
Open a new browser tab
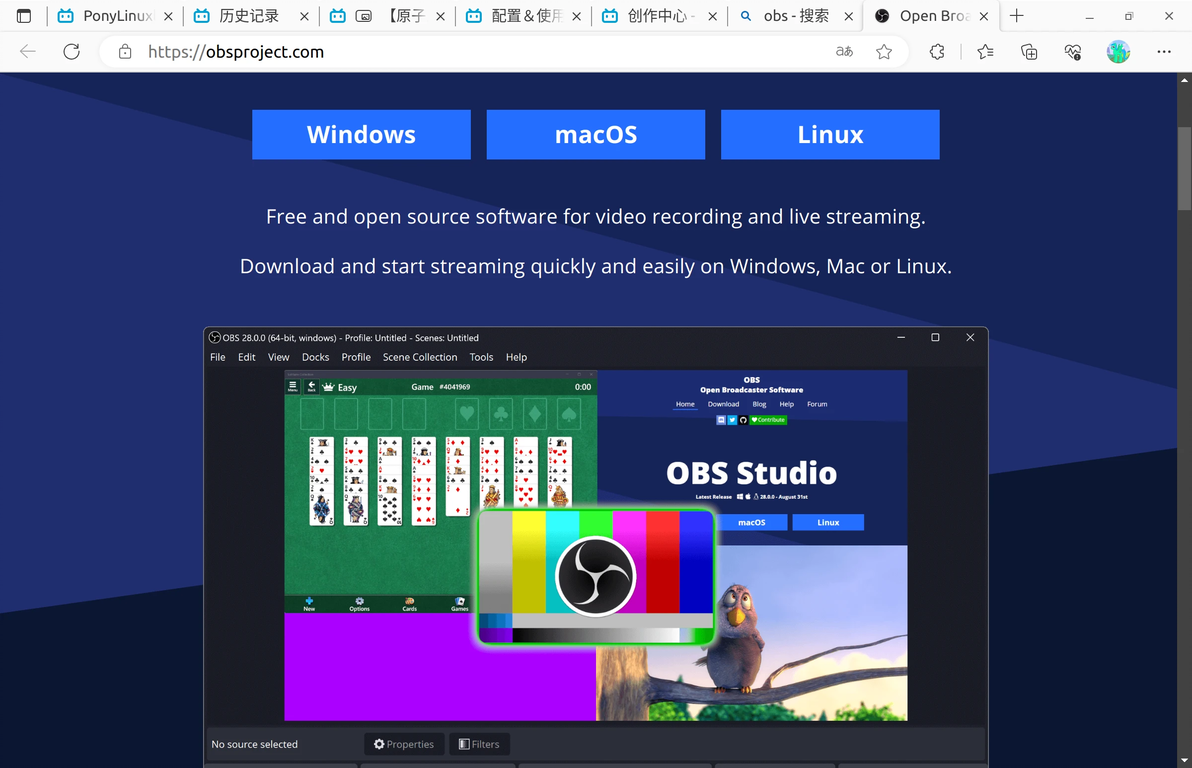pyautogui.click(x=1016, y=16)
